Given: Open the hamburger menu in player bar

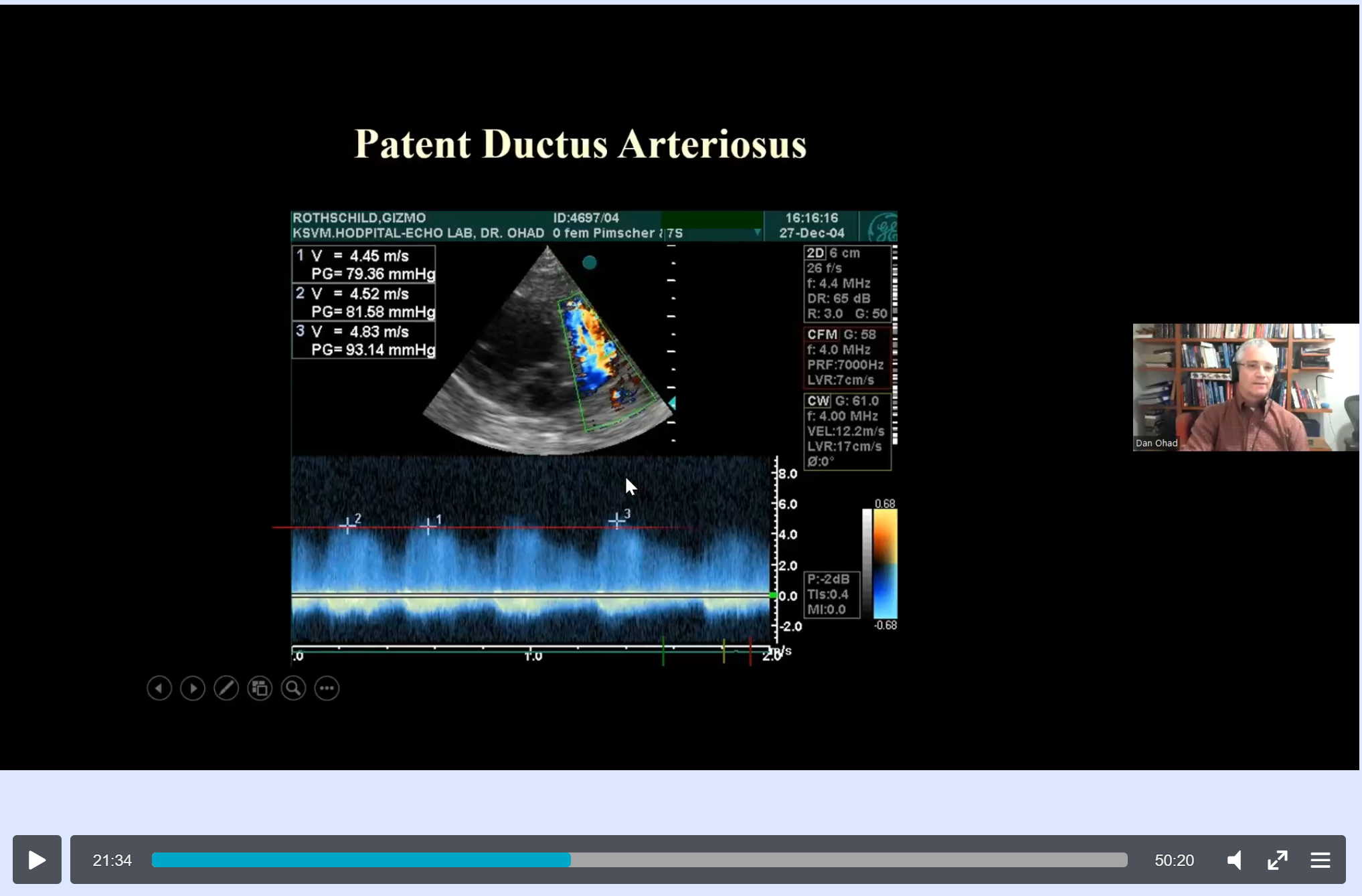Looking at the screenshot, I should click(1320, 860).
